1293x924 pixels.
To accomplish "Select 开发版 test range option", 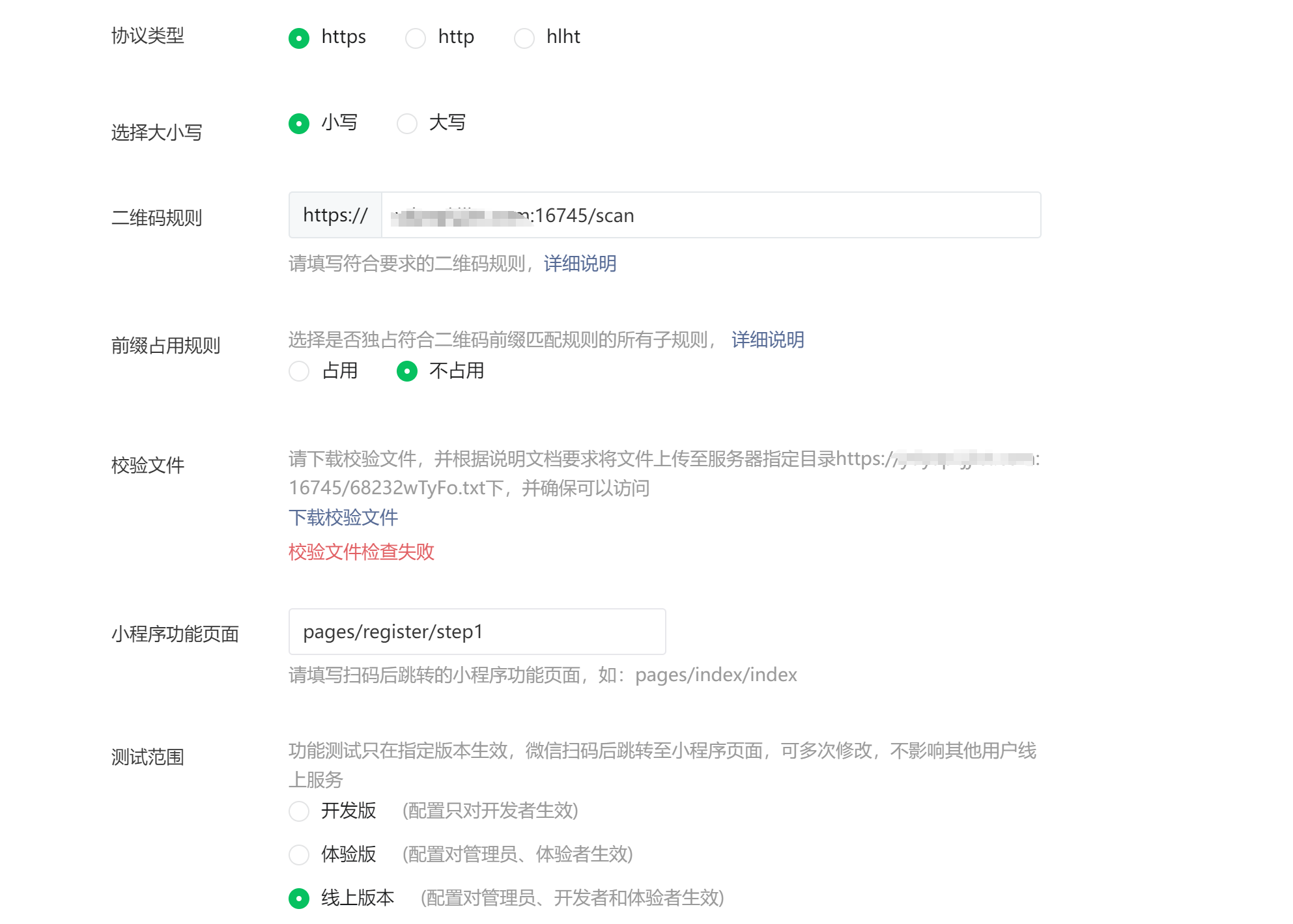I will [x=299, y=811].
